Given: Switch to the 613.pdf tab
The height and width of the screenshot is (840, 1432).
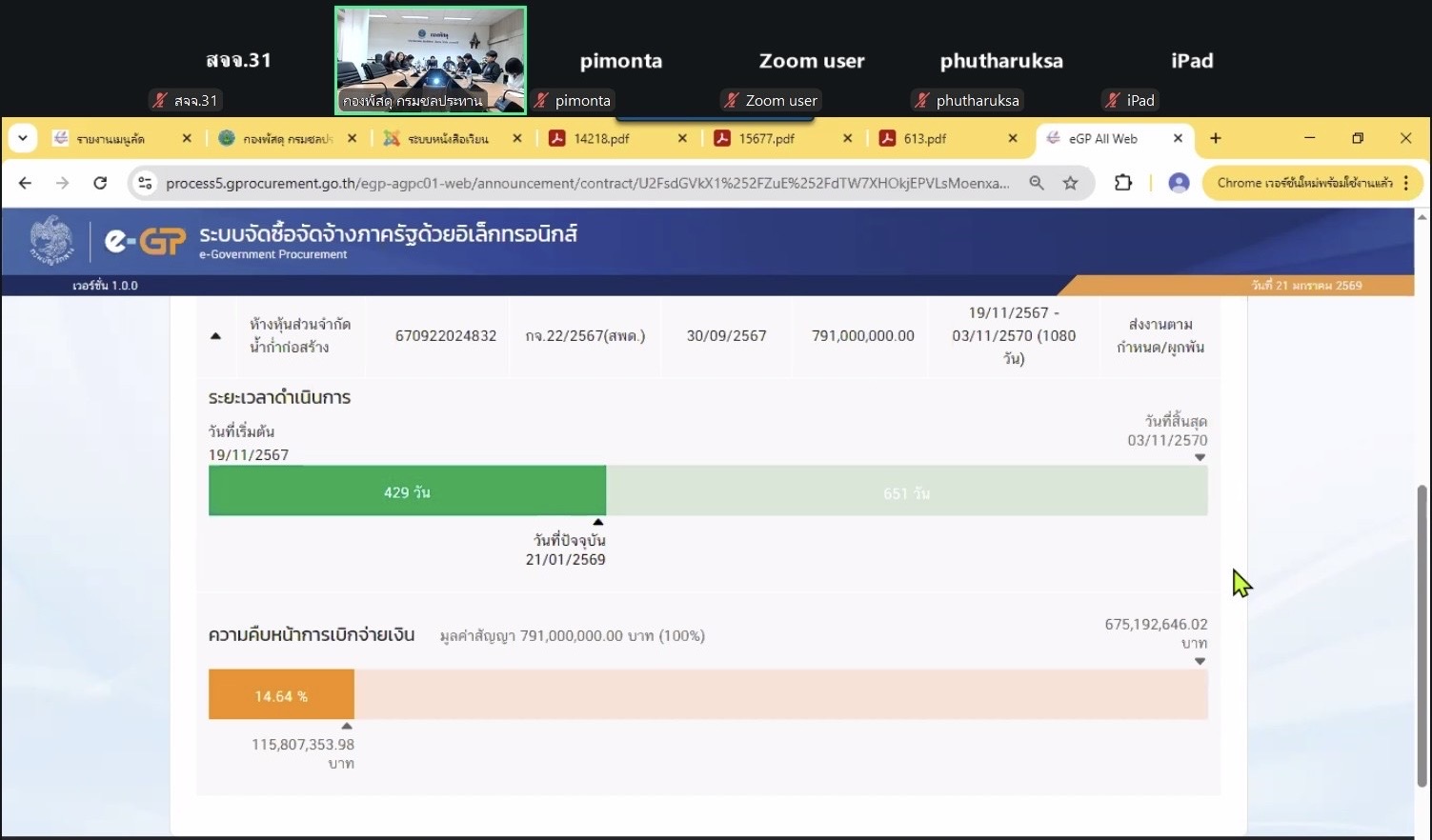Looking at the screenshot, I should point(948,138).
